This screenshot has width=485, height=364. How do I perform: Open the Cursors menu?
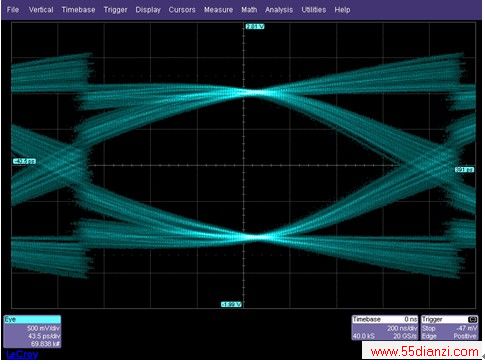click(182, 10)
